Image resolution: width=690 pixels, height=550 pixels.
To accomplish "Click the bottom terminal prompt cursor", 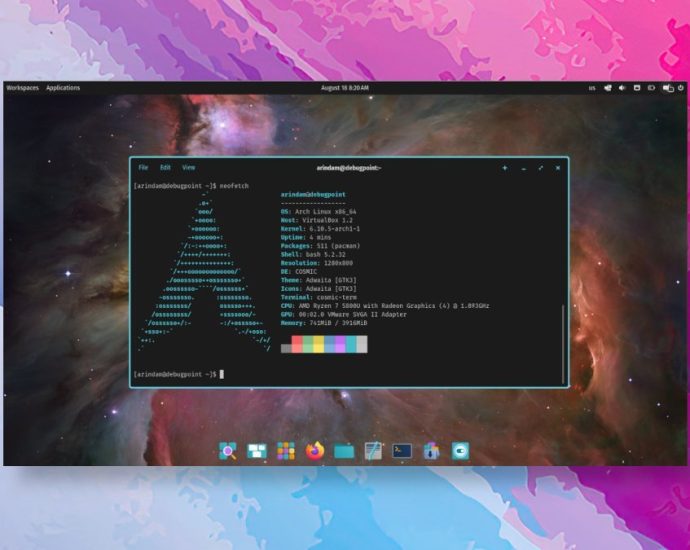I will [222, 374].
